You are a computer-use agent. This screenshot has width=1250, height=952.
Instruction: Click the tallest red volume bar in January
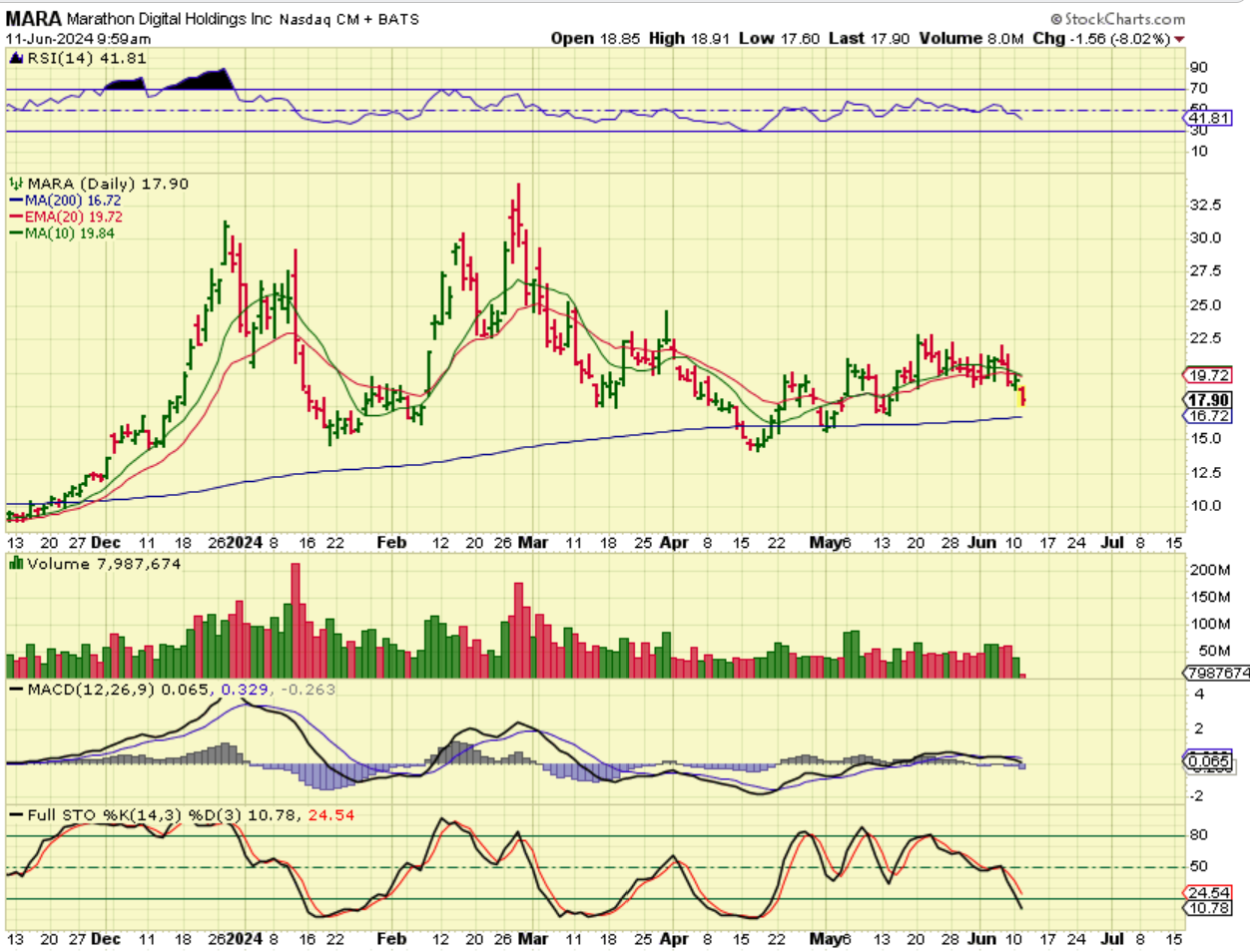pos(296,621)
